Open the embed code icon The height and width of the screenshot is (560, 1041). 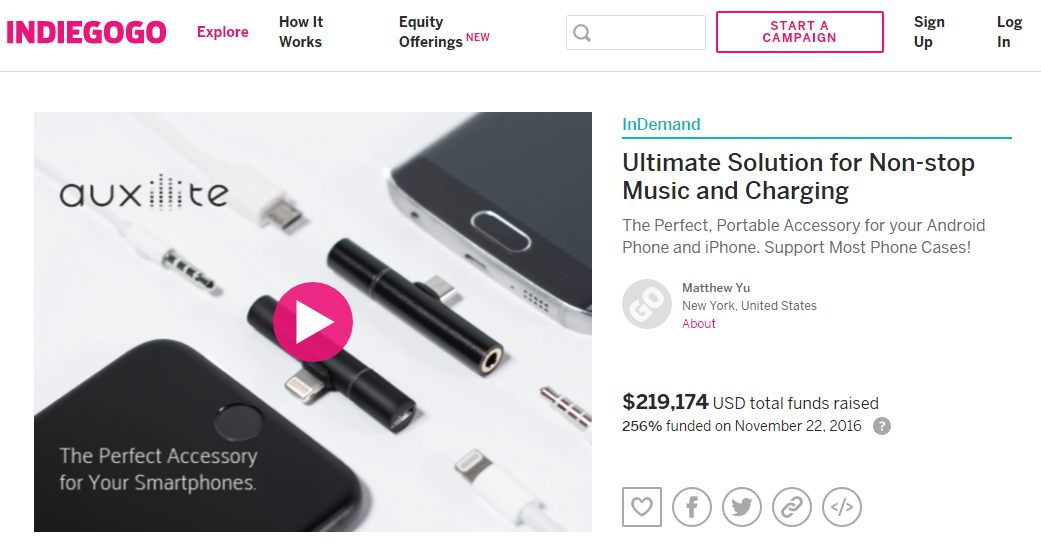coord(842,507)
